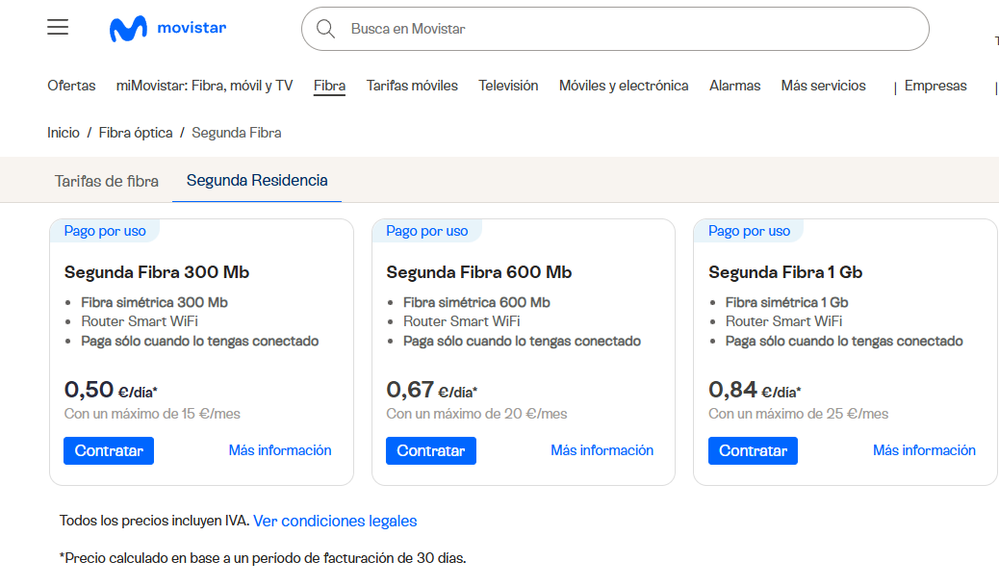
Task: Open Más información for 600 Mb plan
Action: click(602, 451)
